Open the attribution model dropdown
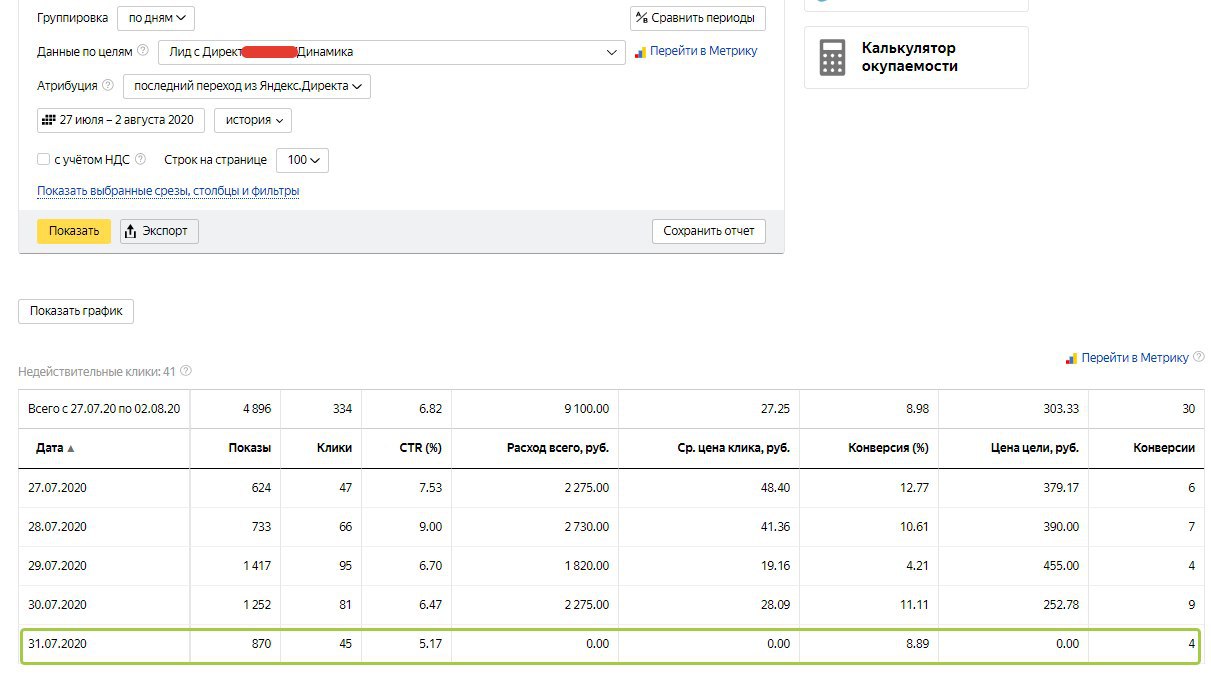1211x674 pixels. tap(247, 86)
